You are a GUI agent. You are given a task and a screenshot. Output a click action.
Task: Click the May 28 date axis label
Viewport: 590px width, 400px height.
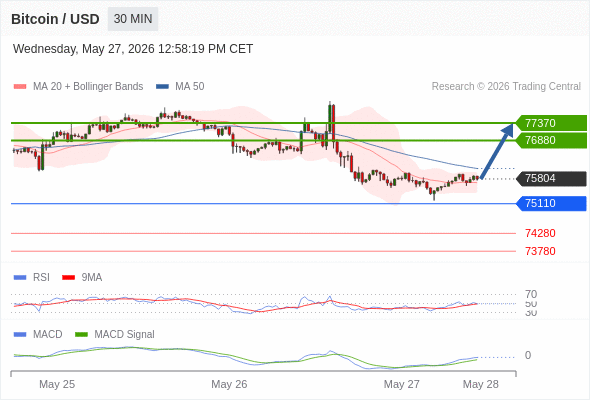coord(481,384)
